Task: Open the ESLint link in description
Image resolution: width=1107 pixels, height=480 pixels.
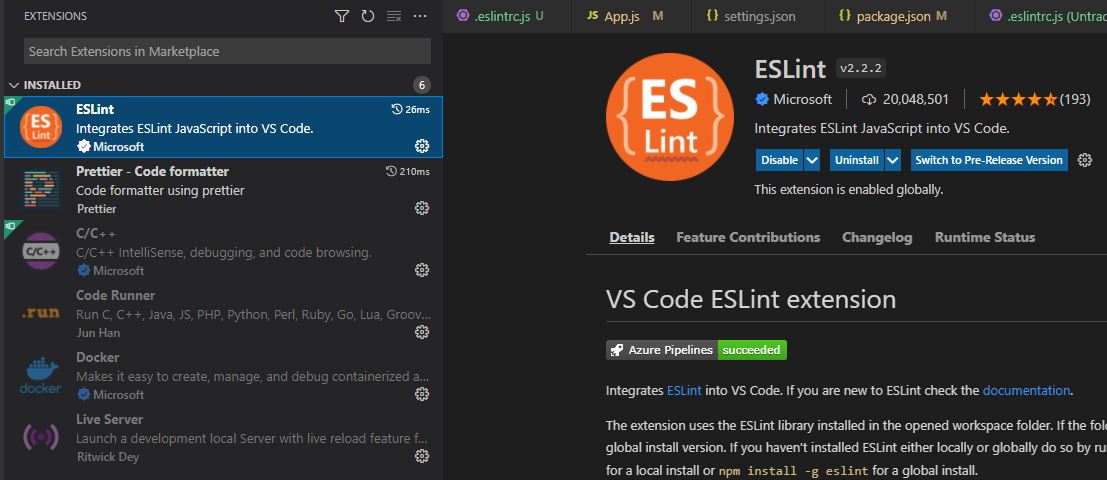Action: point(684,390)
